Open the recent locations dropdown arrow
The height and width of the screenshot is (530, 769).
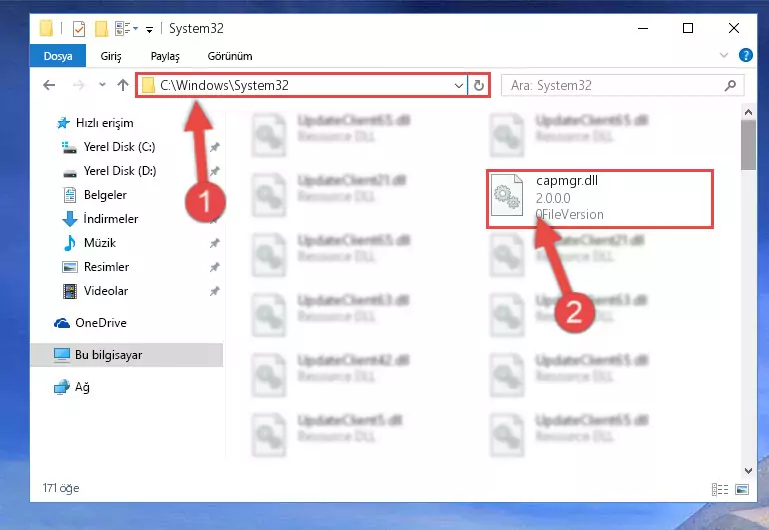102,85
